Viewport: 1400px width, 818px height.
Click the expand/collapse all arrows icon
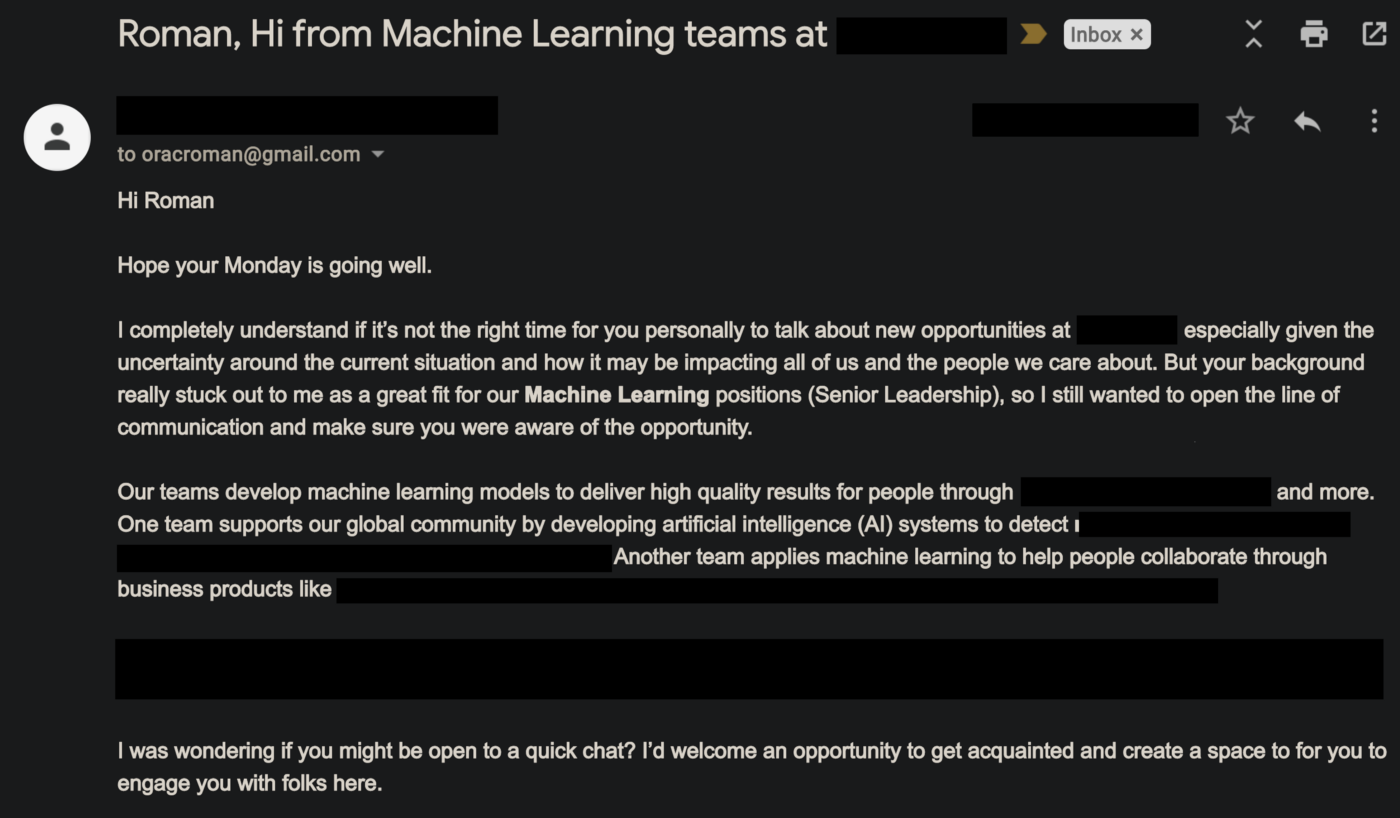pyautogui.click(x=1253, y=35)
